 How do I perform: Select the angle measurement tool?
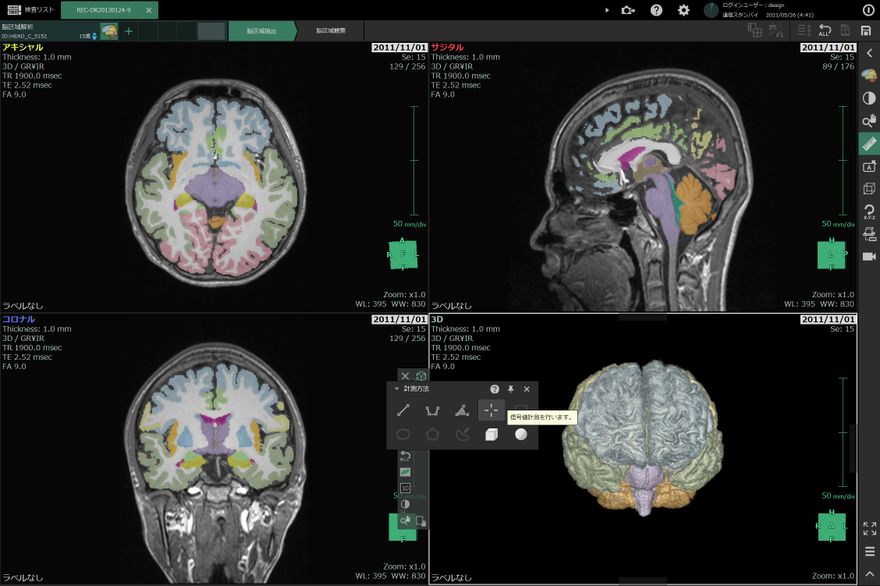tap(461, 409)
